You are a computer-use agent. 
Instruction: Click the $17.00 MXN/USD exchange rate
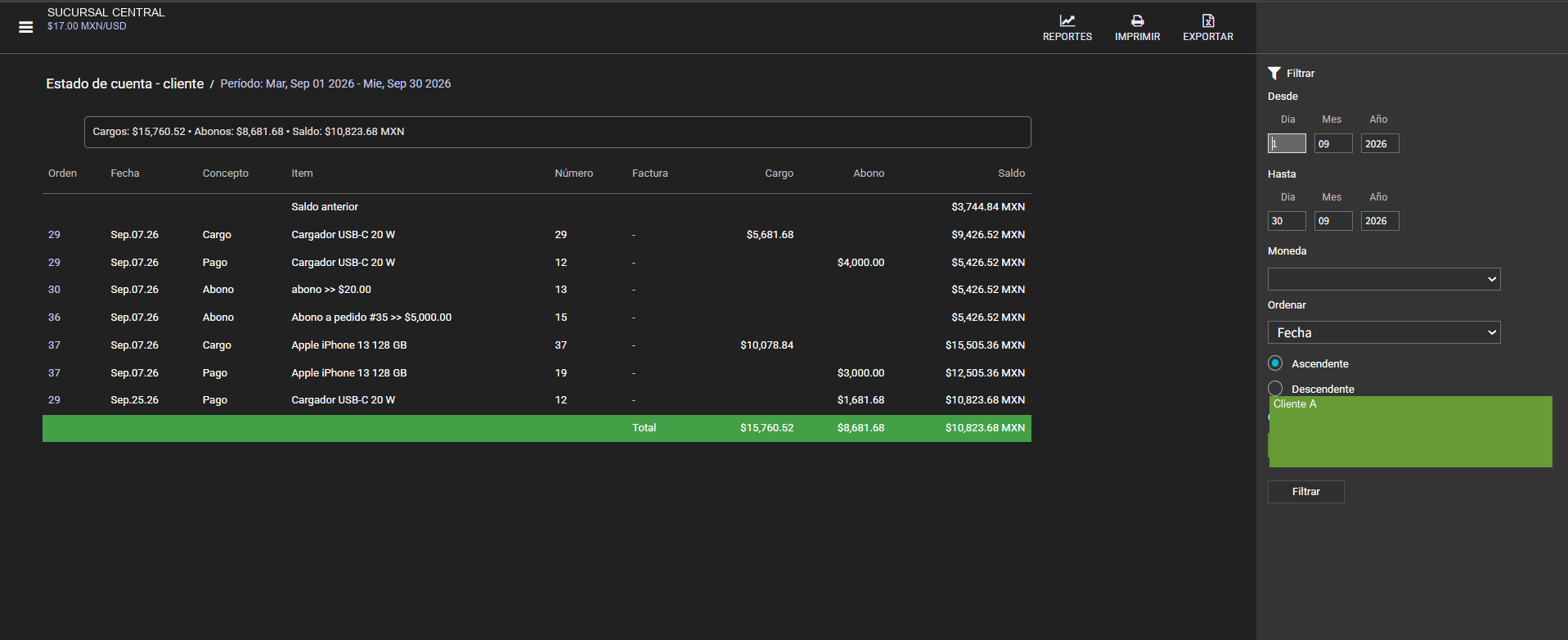point(87,26)
